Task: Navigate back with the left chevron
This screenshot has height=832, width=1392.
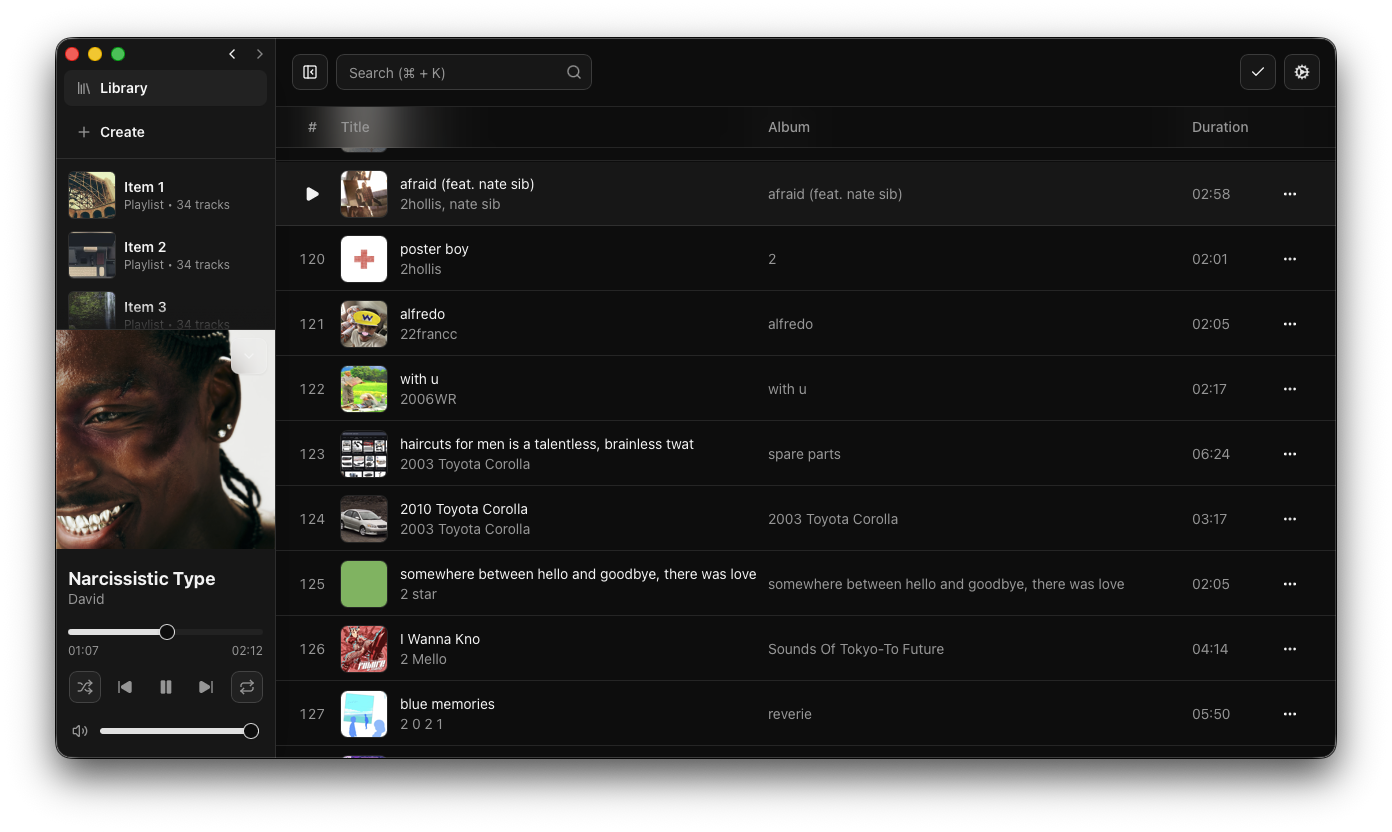Action: (x=232, y=54)
